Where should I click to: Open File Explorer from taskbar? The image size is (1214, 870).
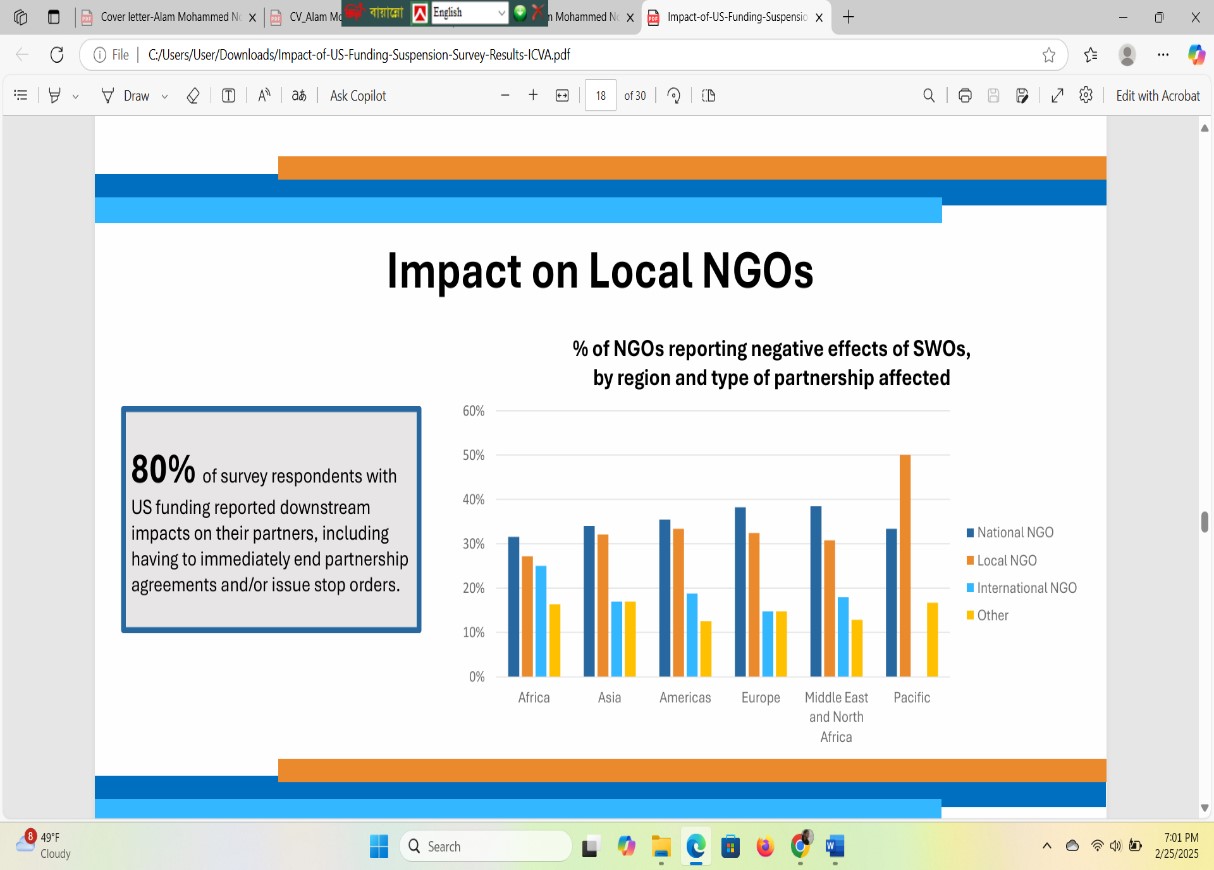pyautogui.click(x=661, y=847)
